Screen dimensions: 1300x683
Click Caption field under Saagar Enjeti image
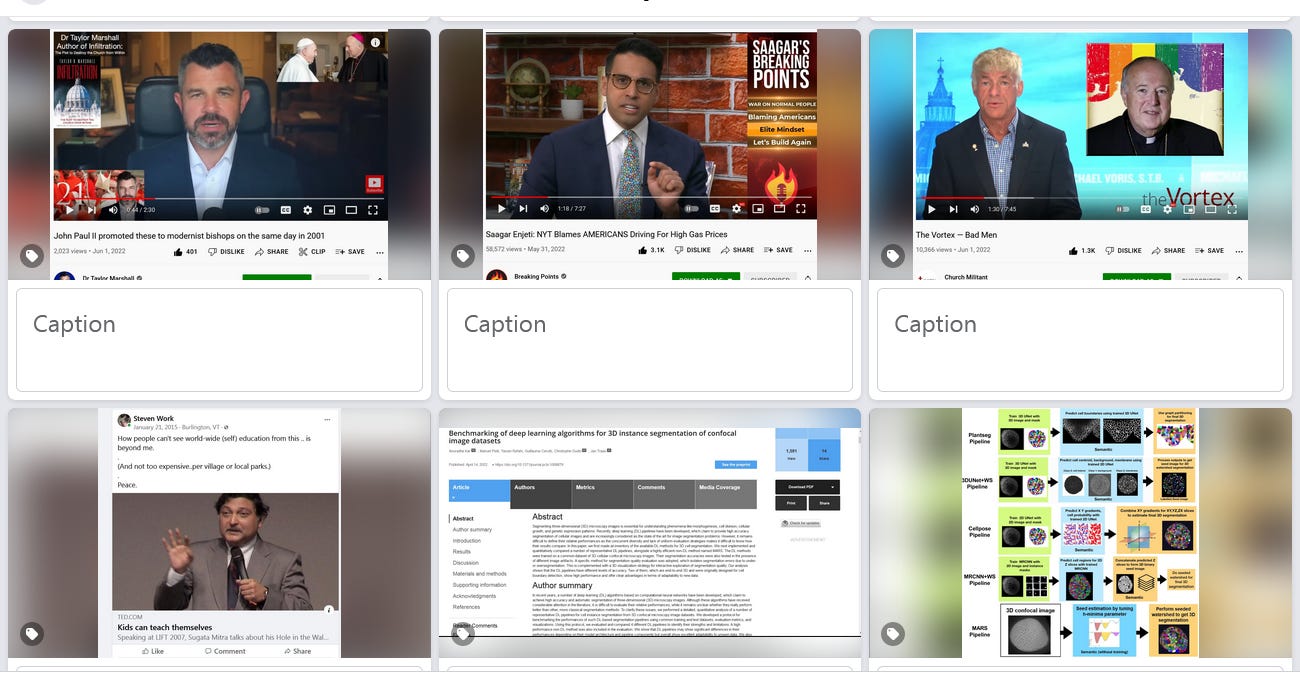point(650,340)
